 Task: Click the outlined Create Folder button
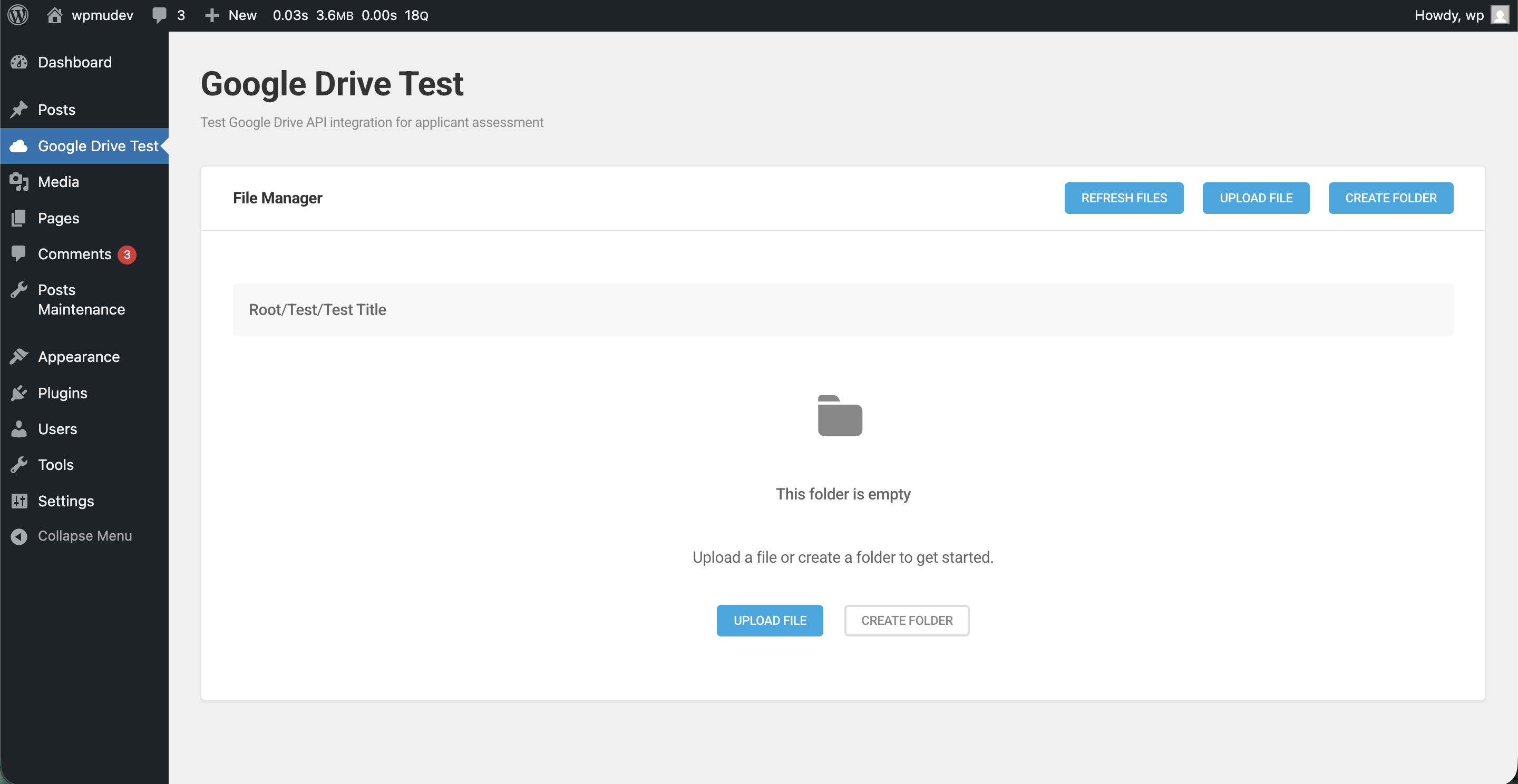coord(907,620)
